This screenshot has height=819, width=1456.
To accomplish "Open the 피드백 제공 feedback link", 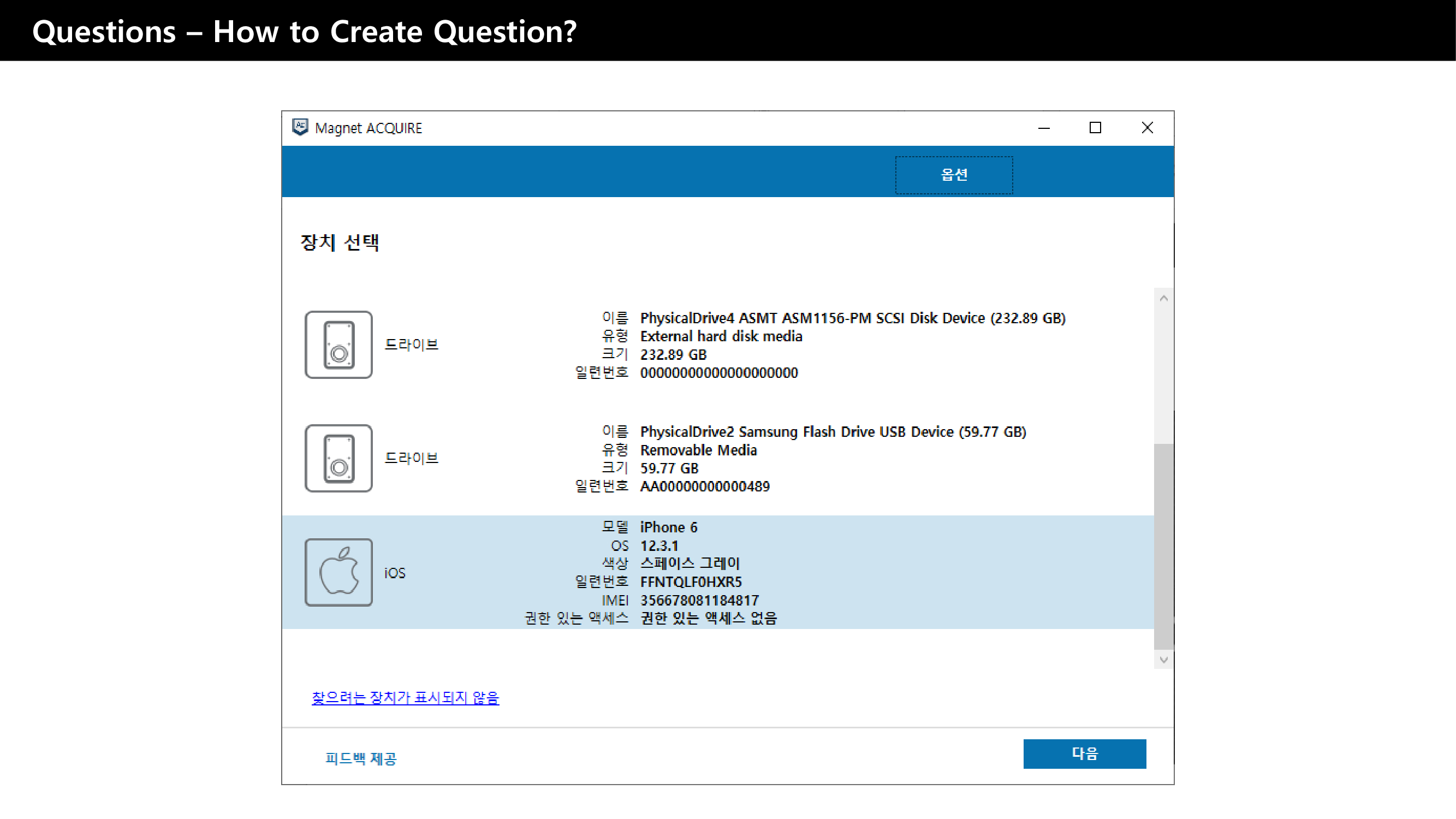I will 361,758.
